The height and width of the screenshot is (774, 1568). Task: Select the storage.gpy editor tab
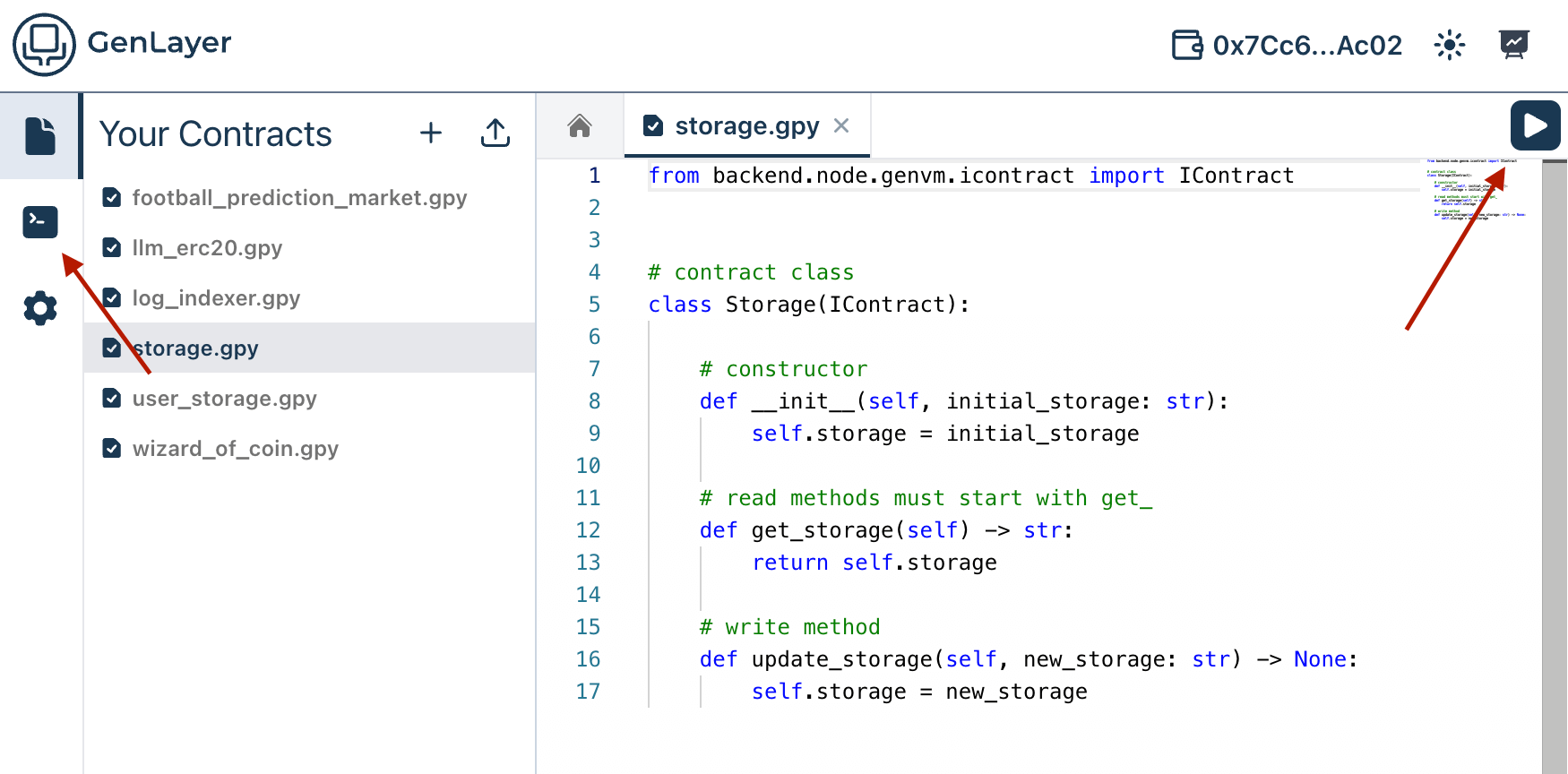[x=745, y=126]
